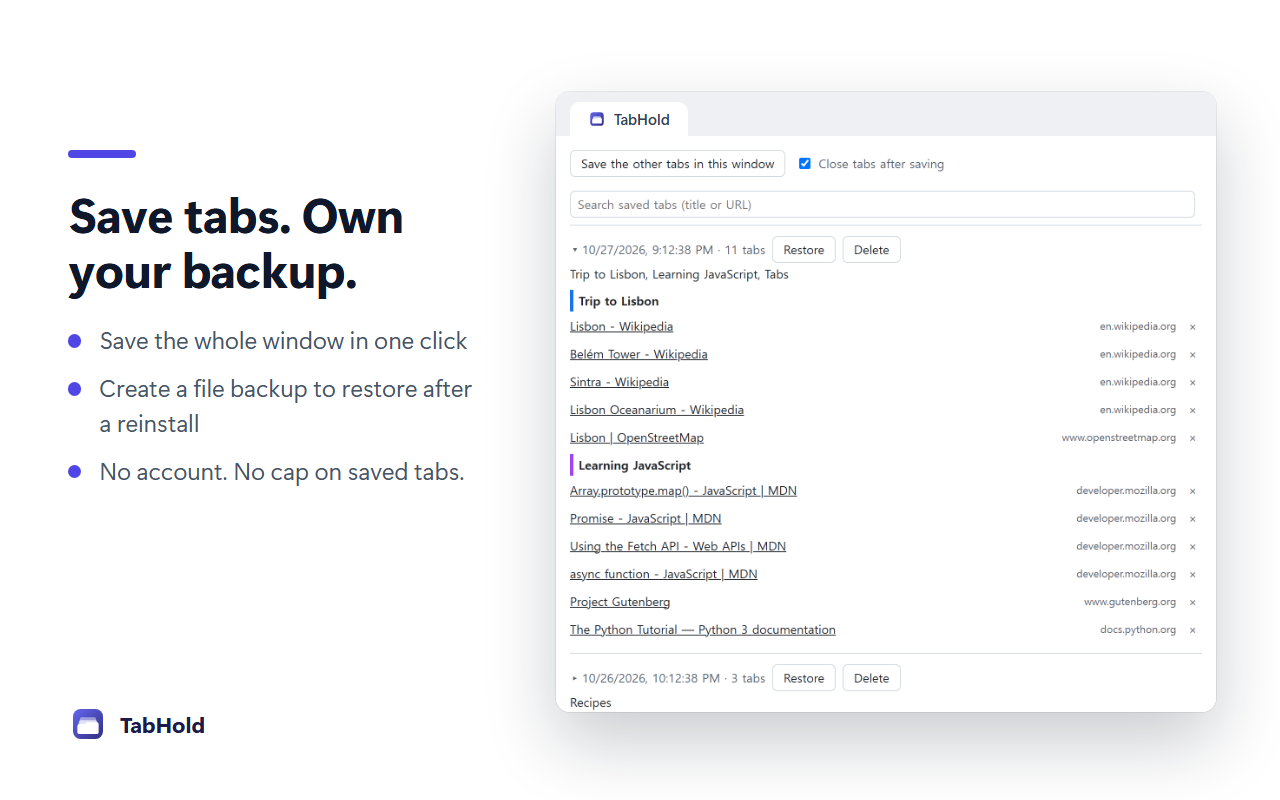
Task: Remove Lisbon - Wikipedia with its x
Action: coord(1193,327)
